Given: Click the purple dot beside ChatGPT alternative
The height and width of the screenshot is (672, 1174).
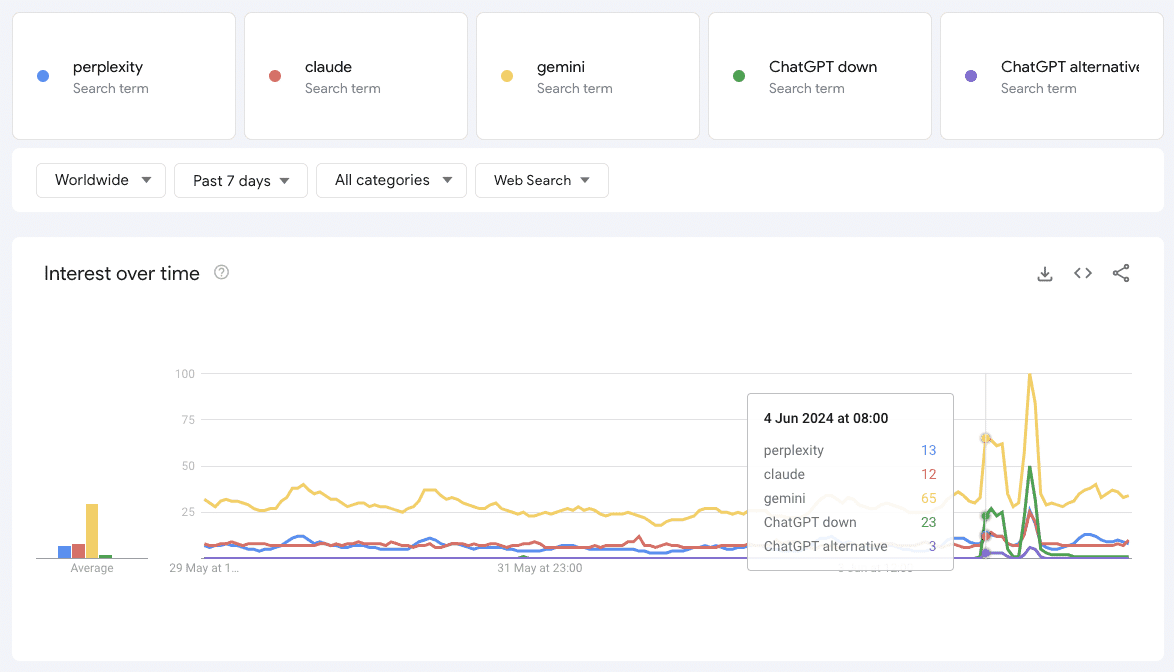Looking at the screenshot, I should pos(970,76).
